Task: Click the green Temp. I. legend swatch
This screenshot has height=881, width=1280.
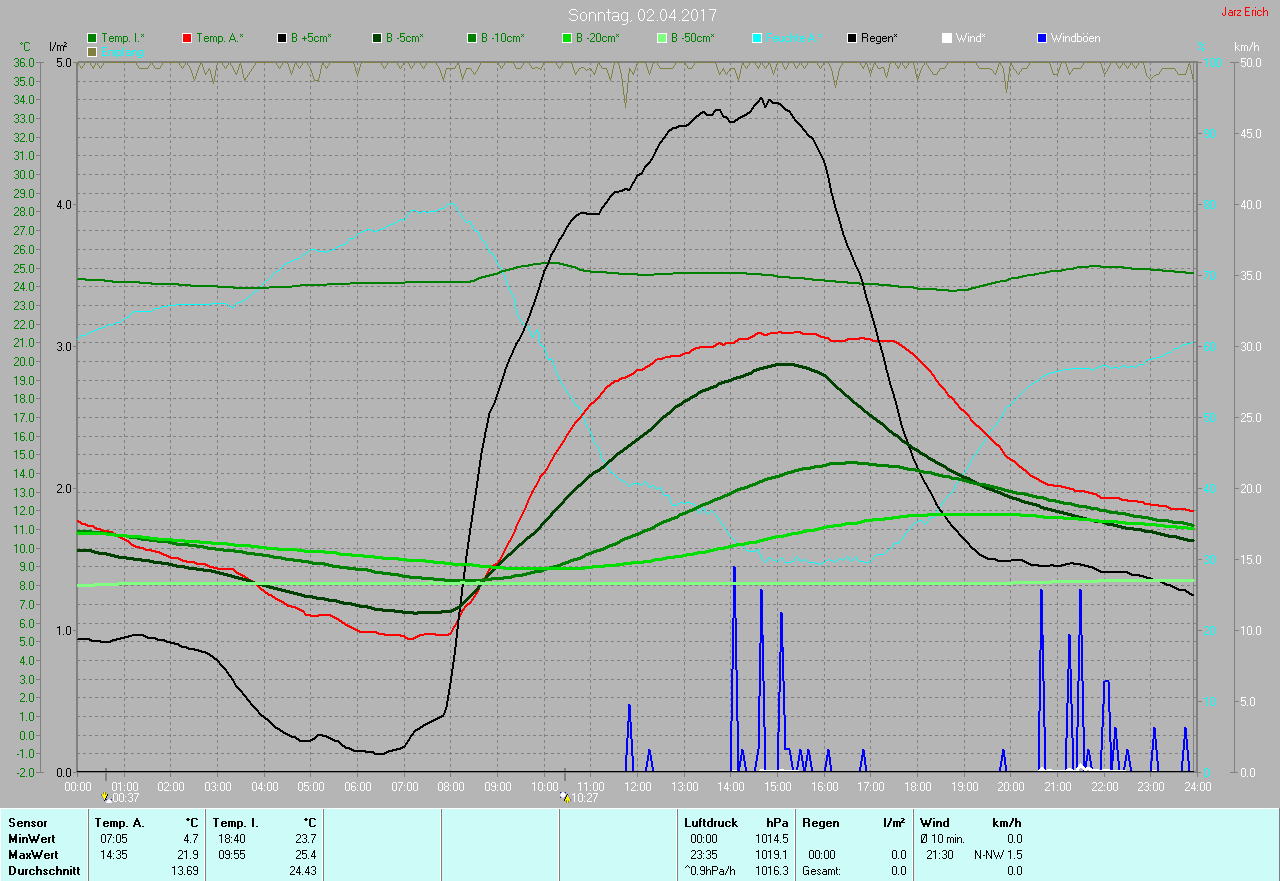Action: [x=92, y=38]
